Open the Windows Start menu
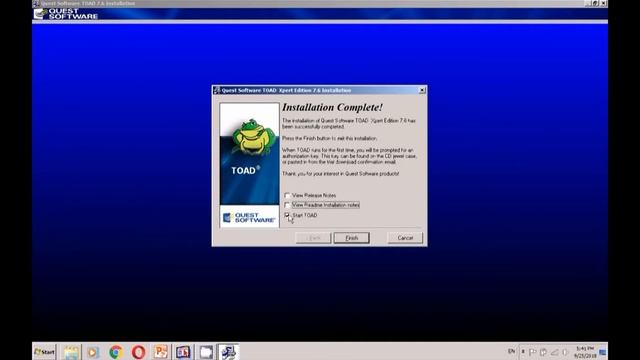Image resolution: width=640 pixels, height=360 pixels. coord(44,351)
